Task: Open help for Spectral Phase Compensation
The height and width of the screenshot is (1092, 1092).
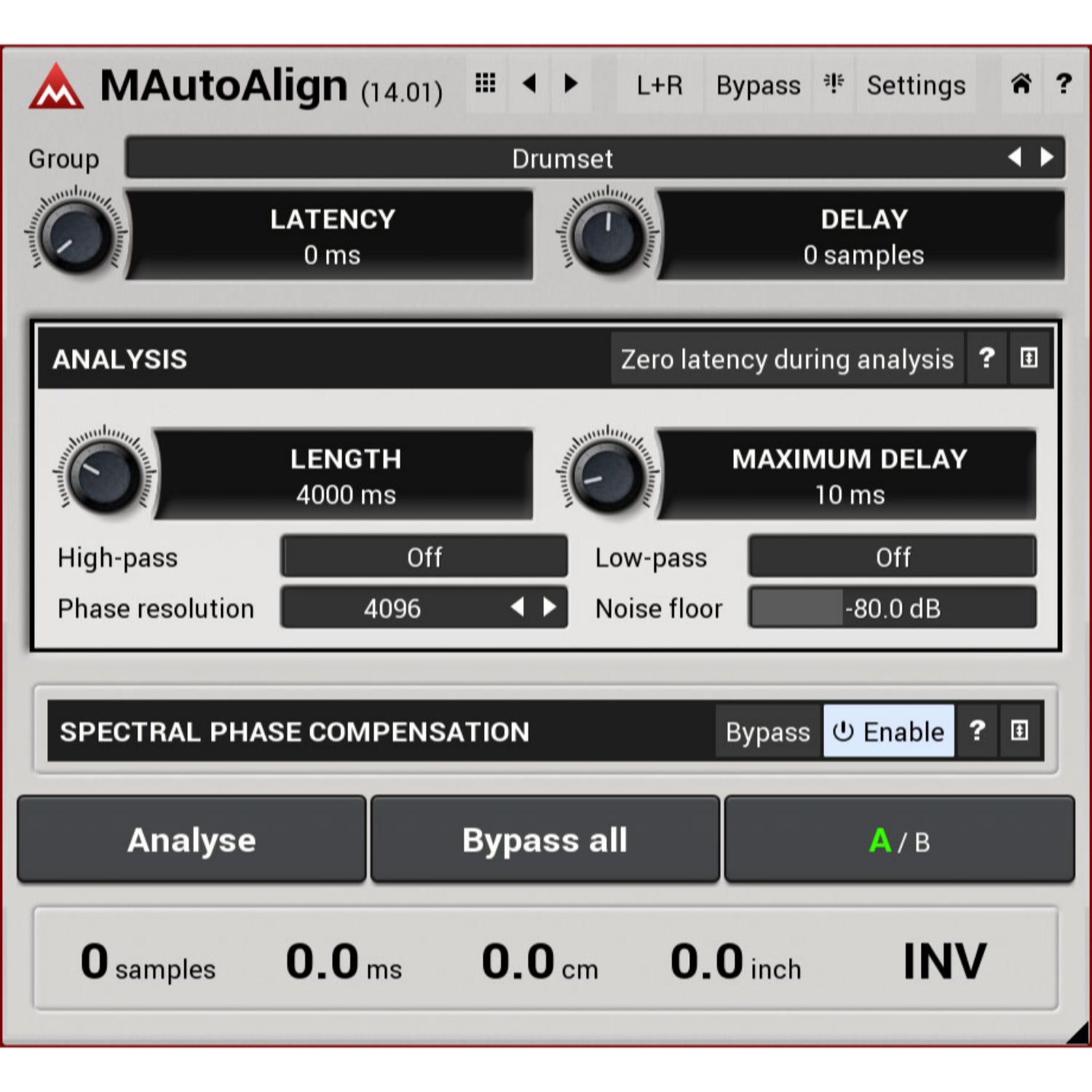Action: [977, 730]
